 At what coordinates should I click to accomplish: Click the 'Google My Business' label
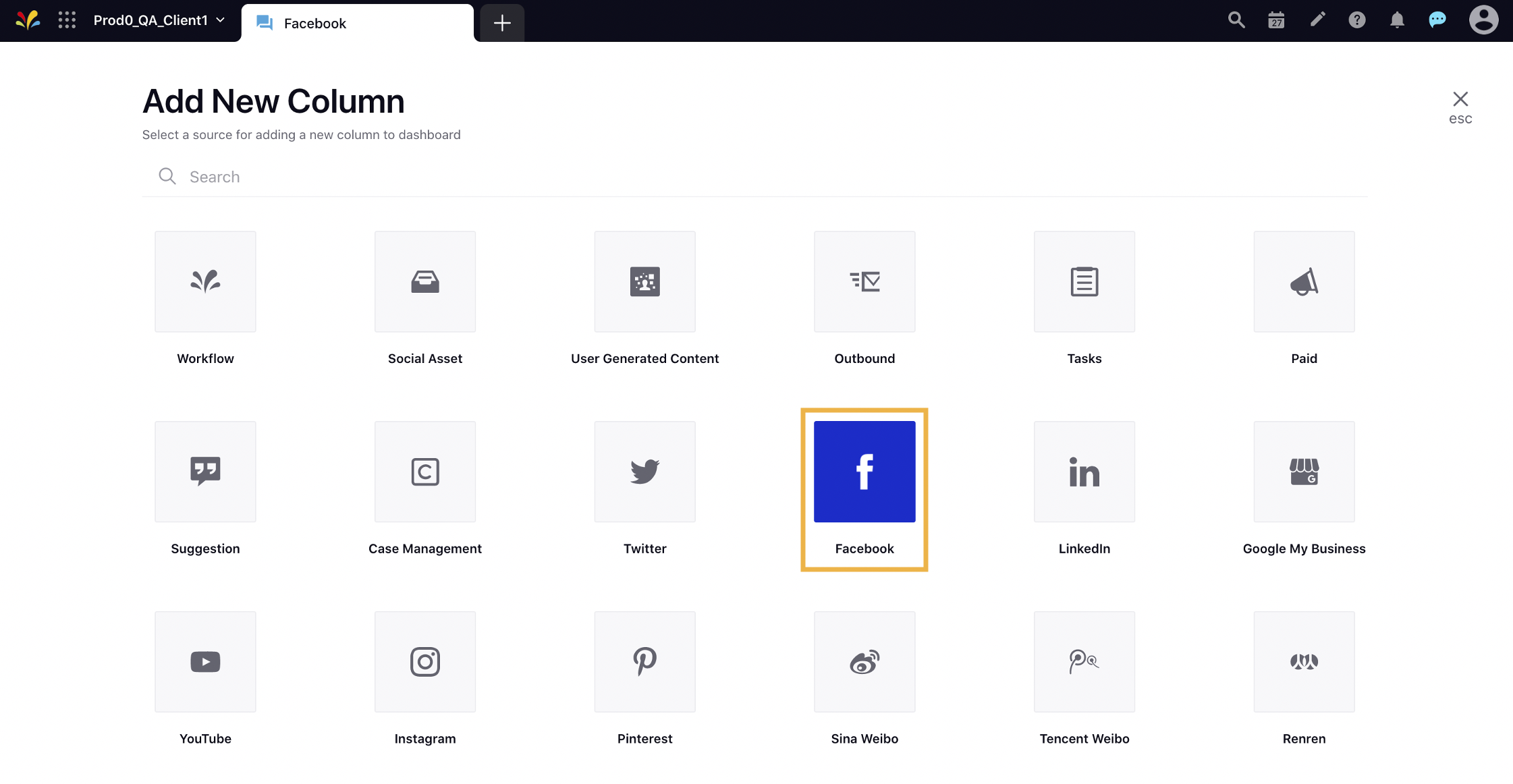click(1304, 549)
